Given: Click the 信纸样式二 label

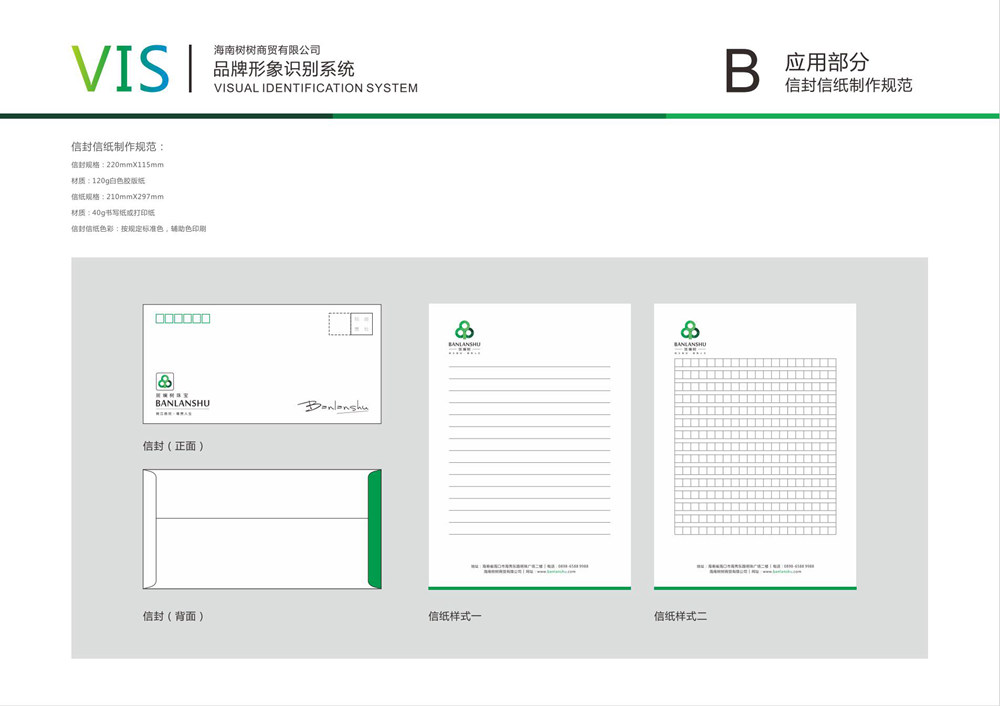Looking at the screenshot, I should 681,616.
